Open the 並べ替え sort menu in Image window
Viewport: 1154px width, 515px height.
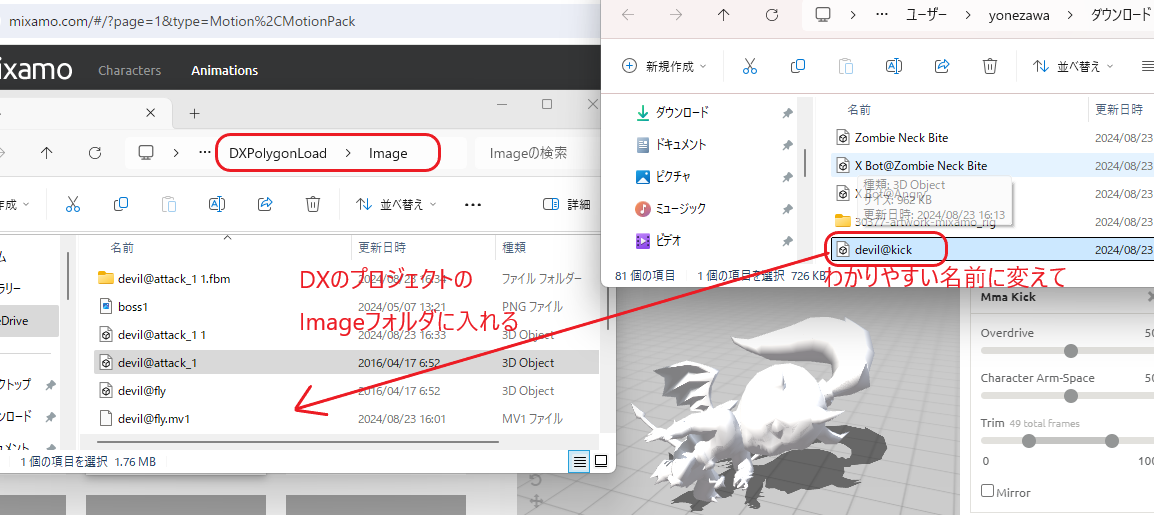pos(396,204)
